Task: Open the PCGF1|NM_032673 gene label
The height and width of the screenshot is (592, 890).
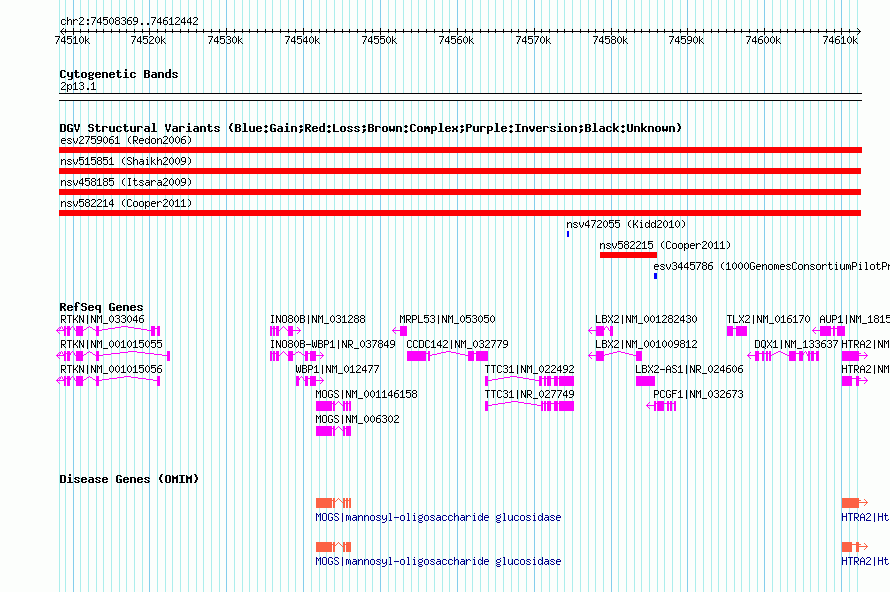Action: (698, 394)
